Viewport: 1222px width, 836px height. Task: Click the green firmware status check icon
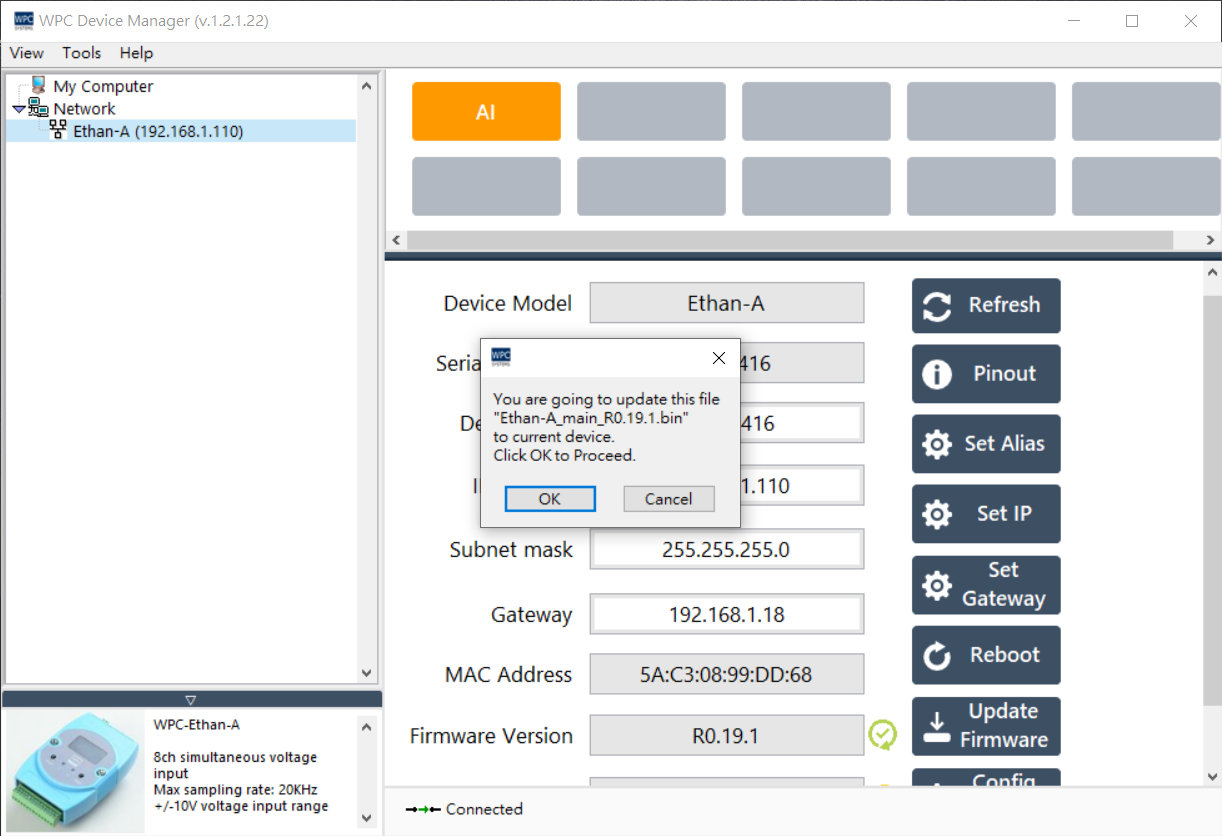click(x=883, y=735)
